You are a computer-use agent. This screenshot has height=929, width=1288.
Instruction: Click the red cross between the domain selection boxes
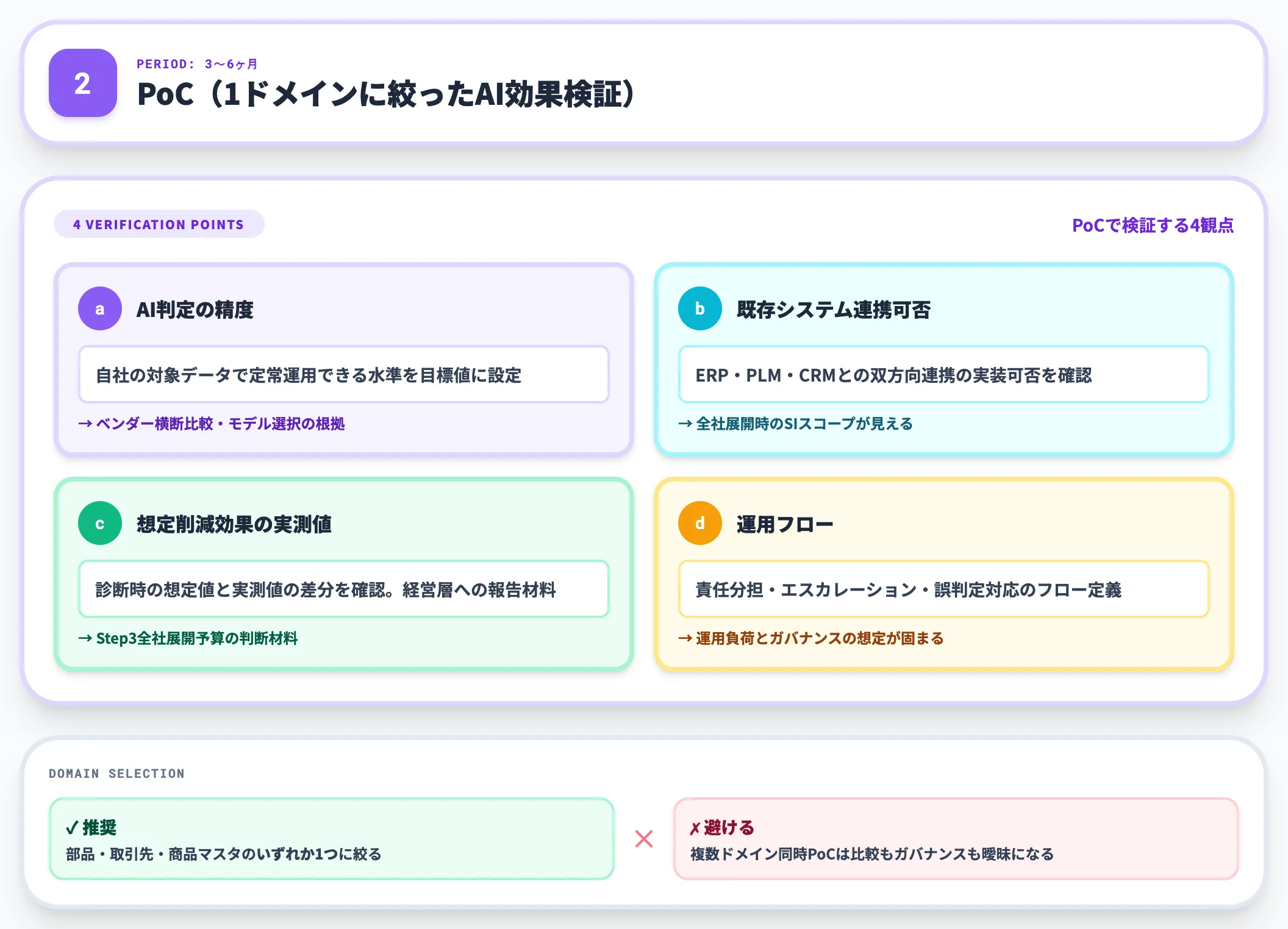click(644, 839)
